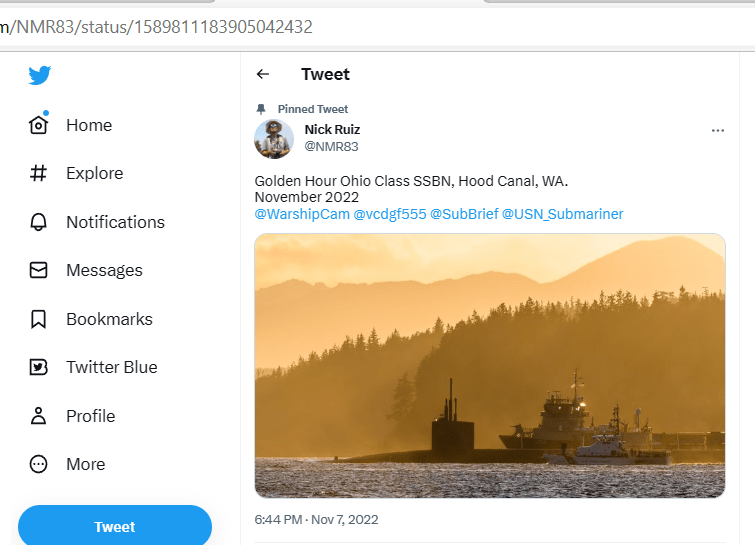Open the @vcdgf555 mention link
755x545 pixels.
(x=389, y=214)
